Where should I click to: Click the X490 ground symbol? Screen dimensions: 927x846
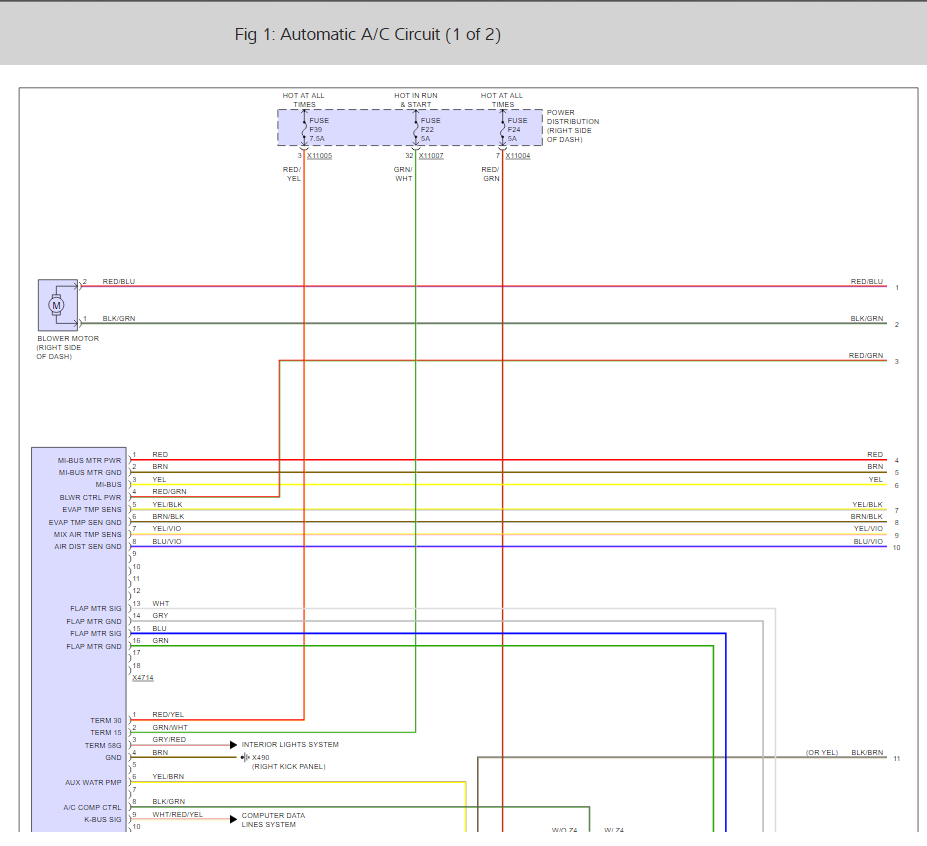click(245, 757)
